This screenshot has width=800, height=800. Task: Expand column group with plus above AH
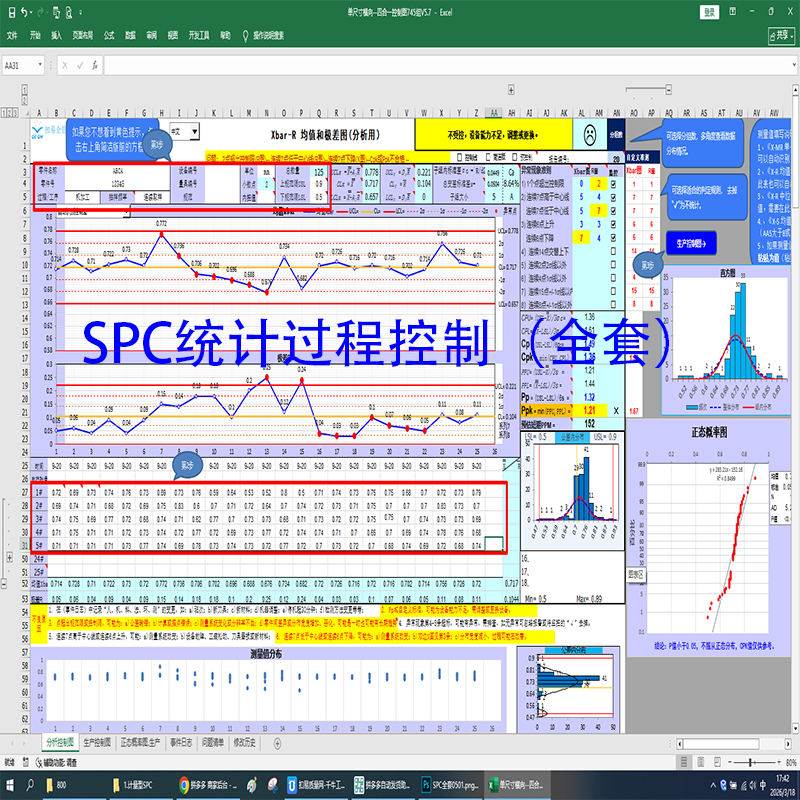point(511,90)
